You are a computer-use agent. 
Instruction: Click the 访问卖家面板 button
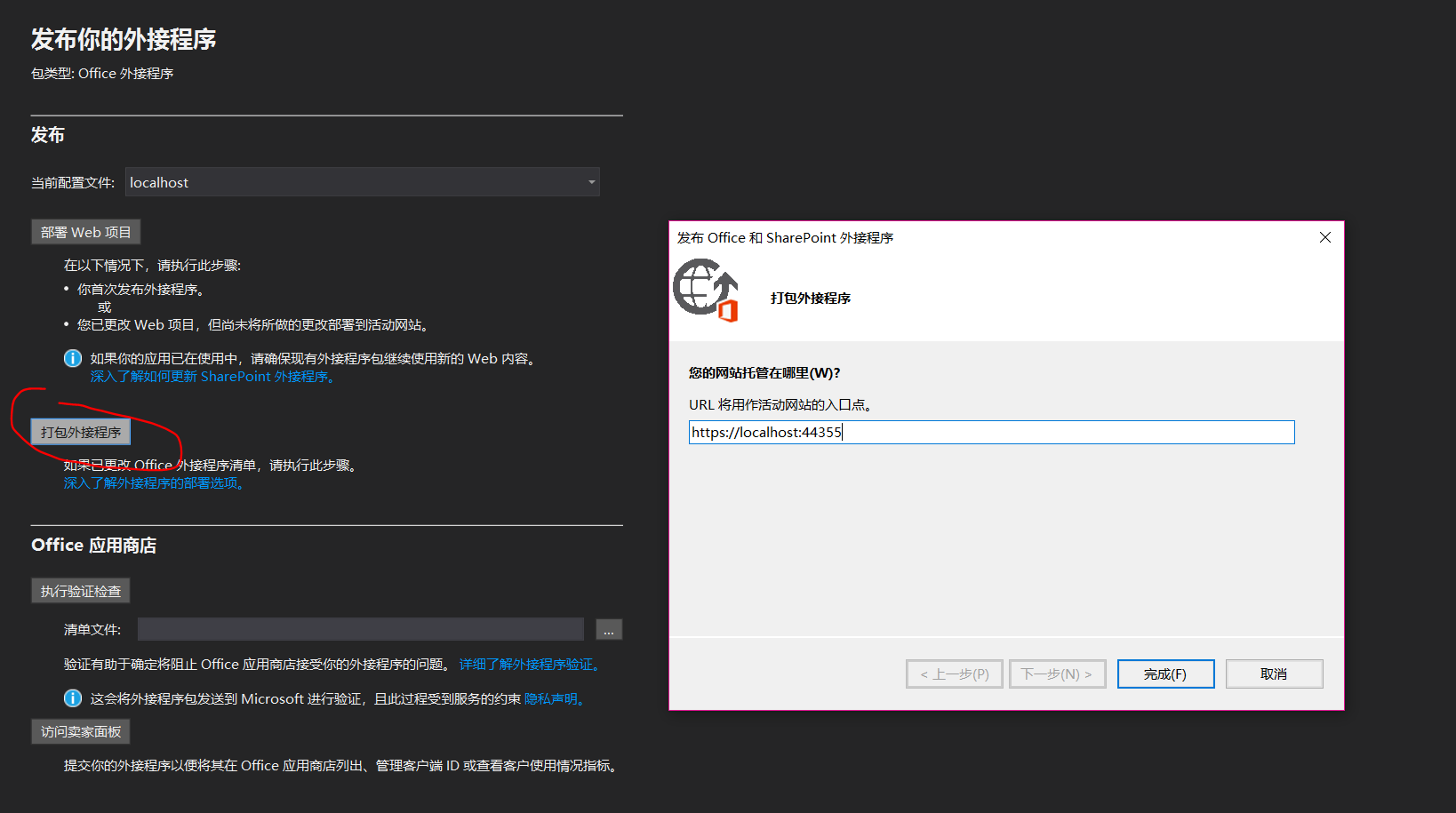pyautogui.click(x=79, y=731)
